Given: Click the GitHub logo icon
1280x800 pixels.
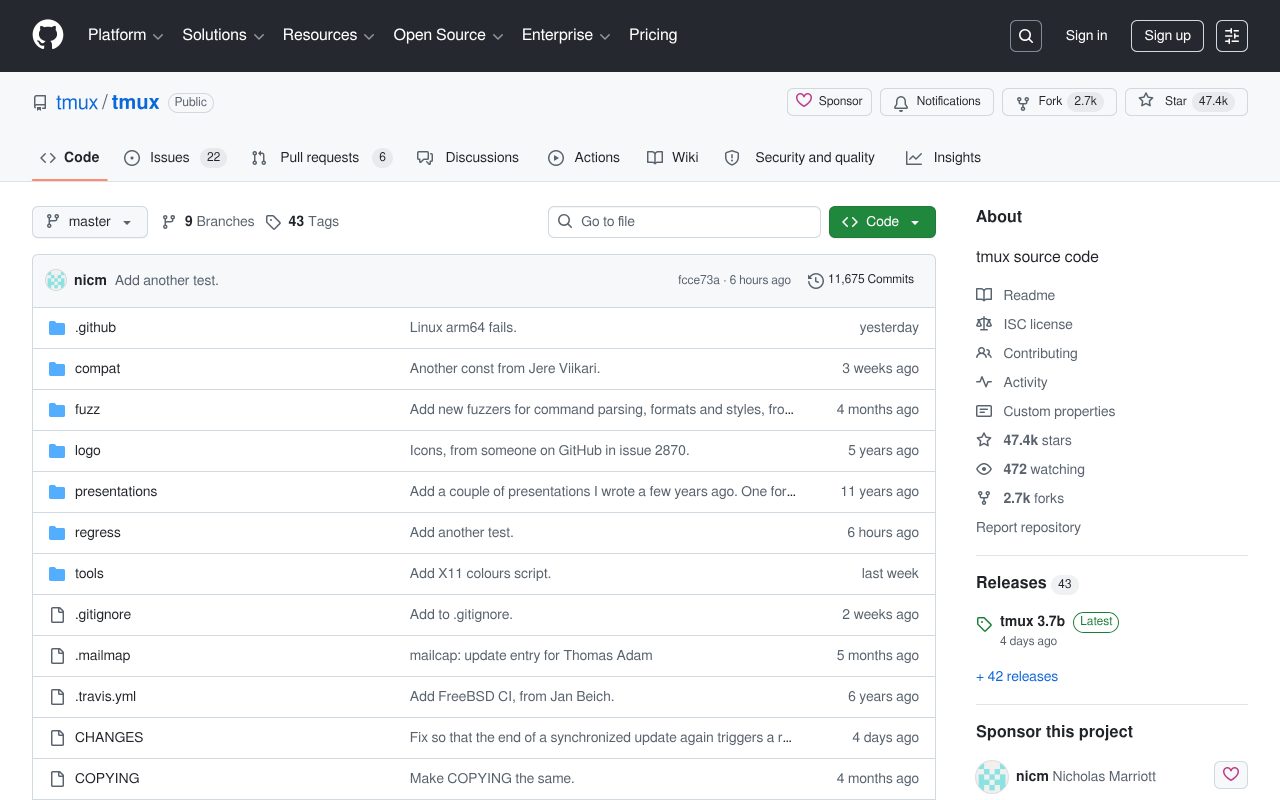Looking at the screenshot, I should 48,35.
